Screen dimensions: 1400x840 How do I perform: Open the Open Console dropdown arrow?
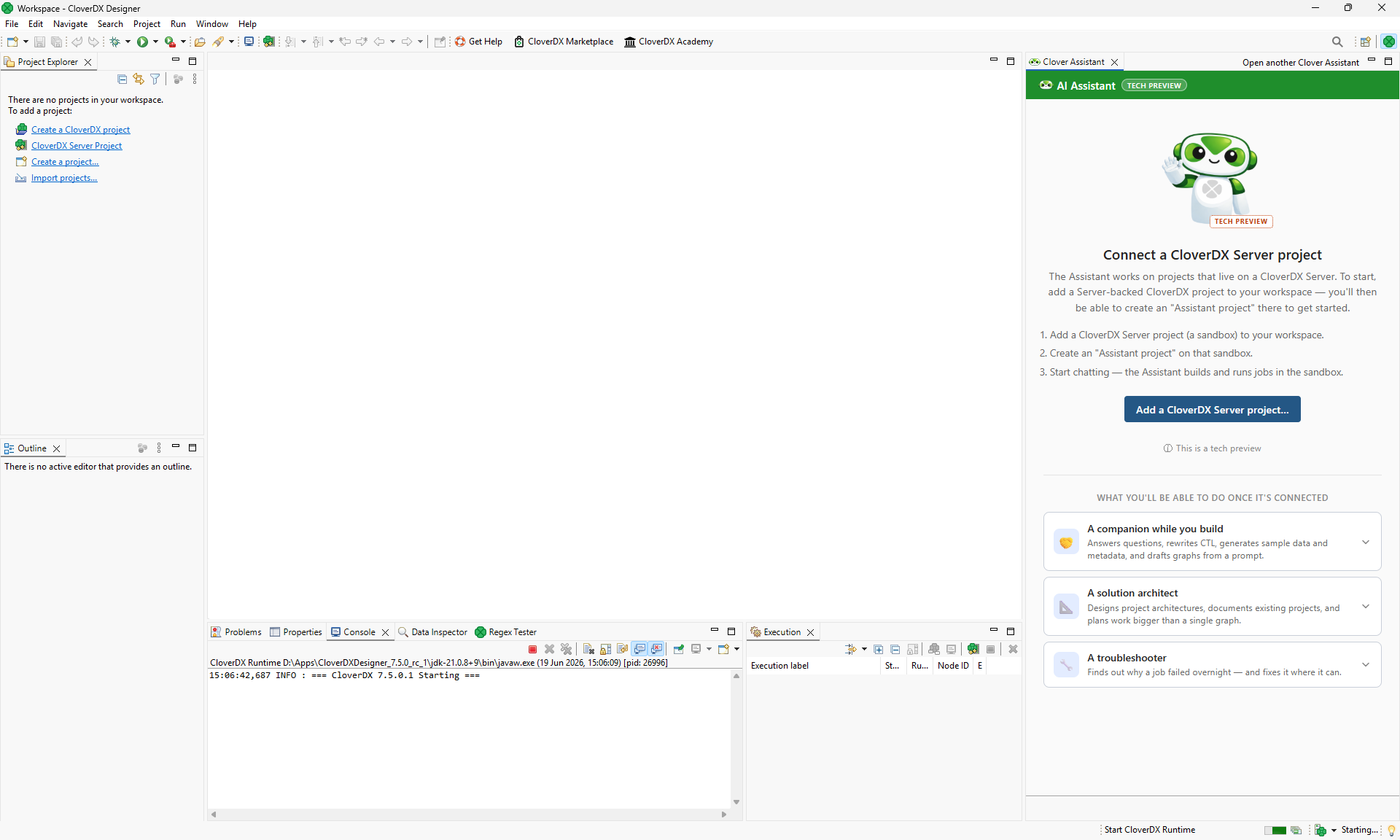point(736,649)
